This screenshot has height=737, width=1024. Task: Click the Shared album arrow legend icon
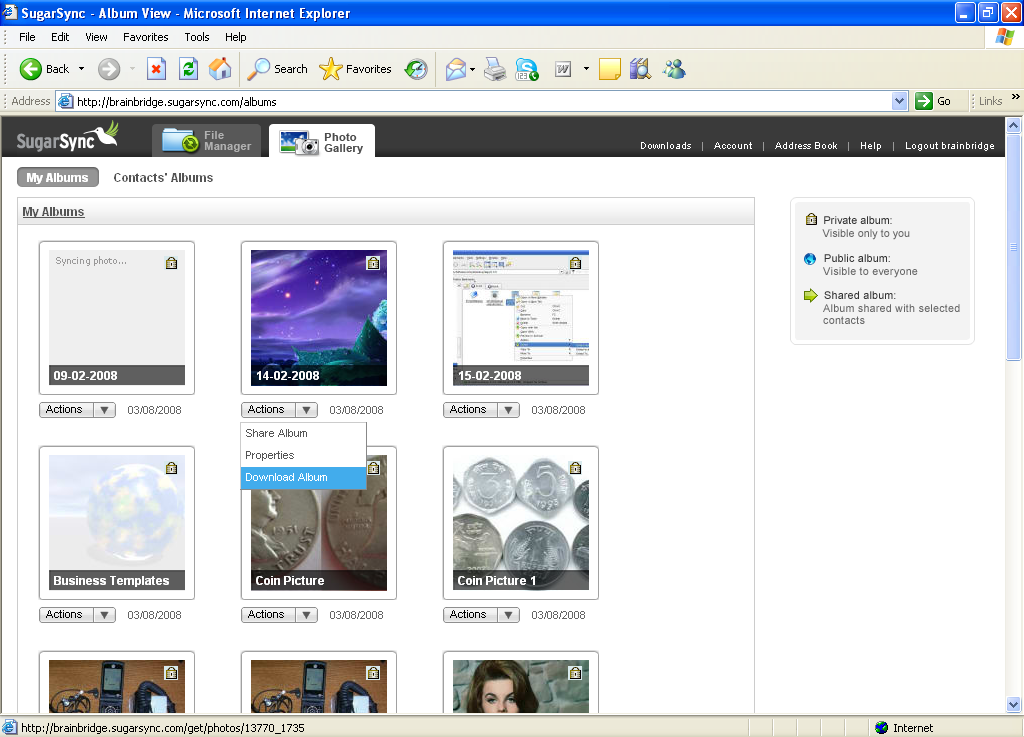tap(810, 295)
